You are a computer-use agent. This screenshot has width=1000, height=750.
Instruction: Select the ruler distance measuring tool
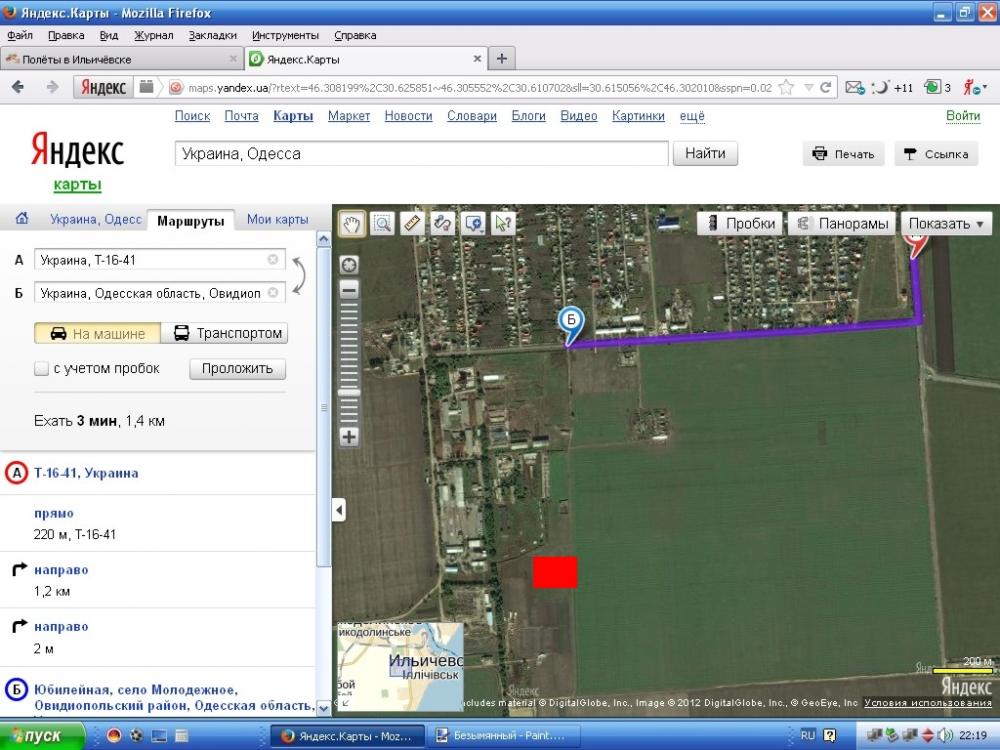pyautogui.click(x=413, y=224)
